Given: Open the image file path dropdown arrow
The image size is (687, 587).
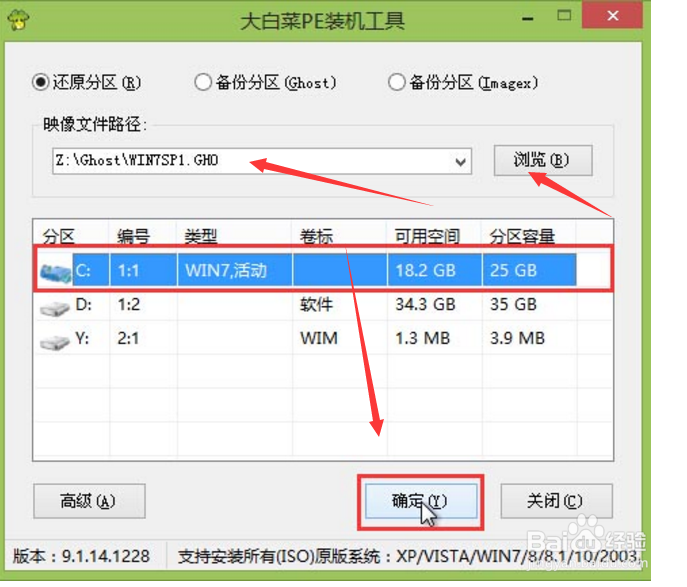Looking at the screenshot, I should pos(460,162).
